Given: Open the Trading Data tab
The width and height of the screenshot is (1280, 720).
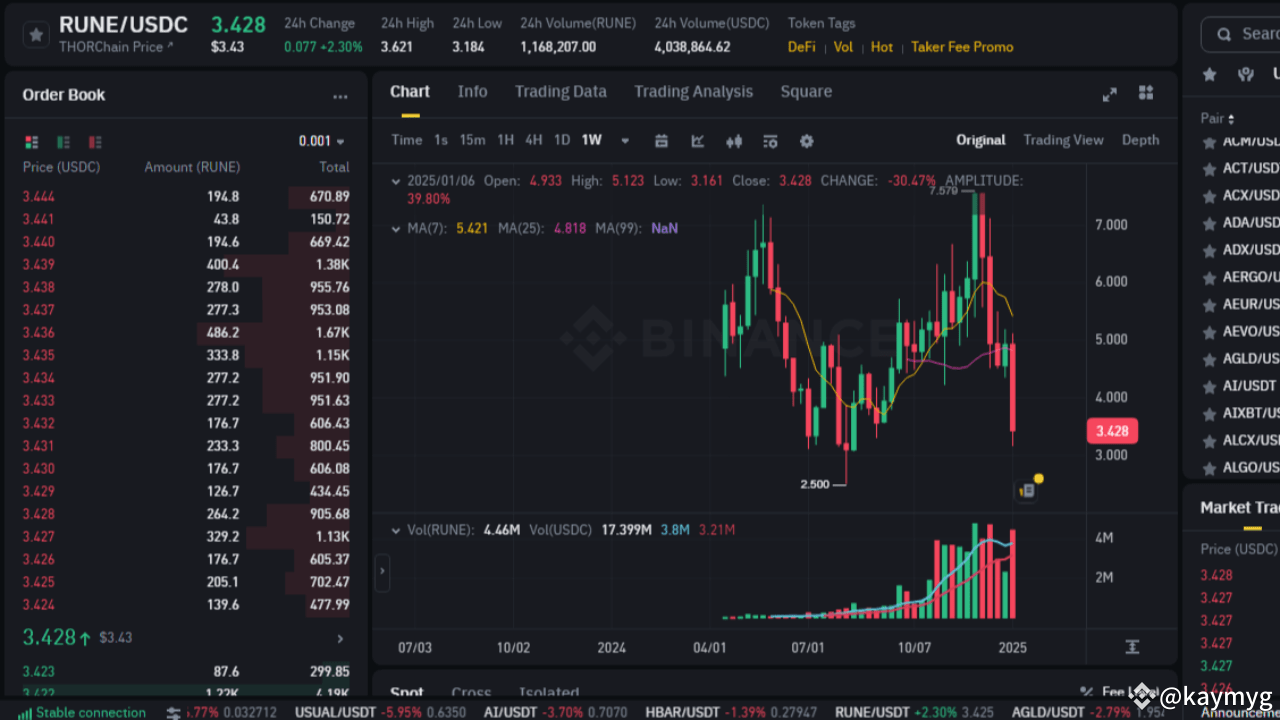Looking at the screenshot, I should click(x=560, y=92).
